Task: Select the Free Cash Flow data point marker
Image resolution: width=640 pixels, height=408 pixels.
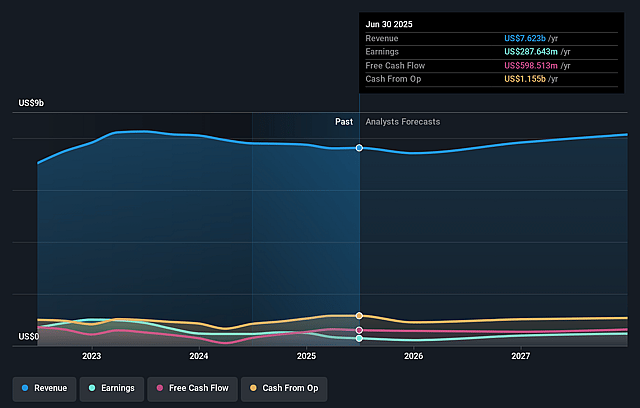Action: (x=359, y=330)
